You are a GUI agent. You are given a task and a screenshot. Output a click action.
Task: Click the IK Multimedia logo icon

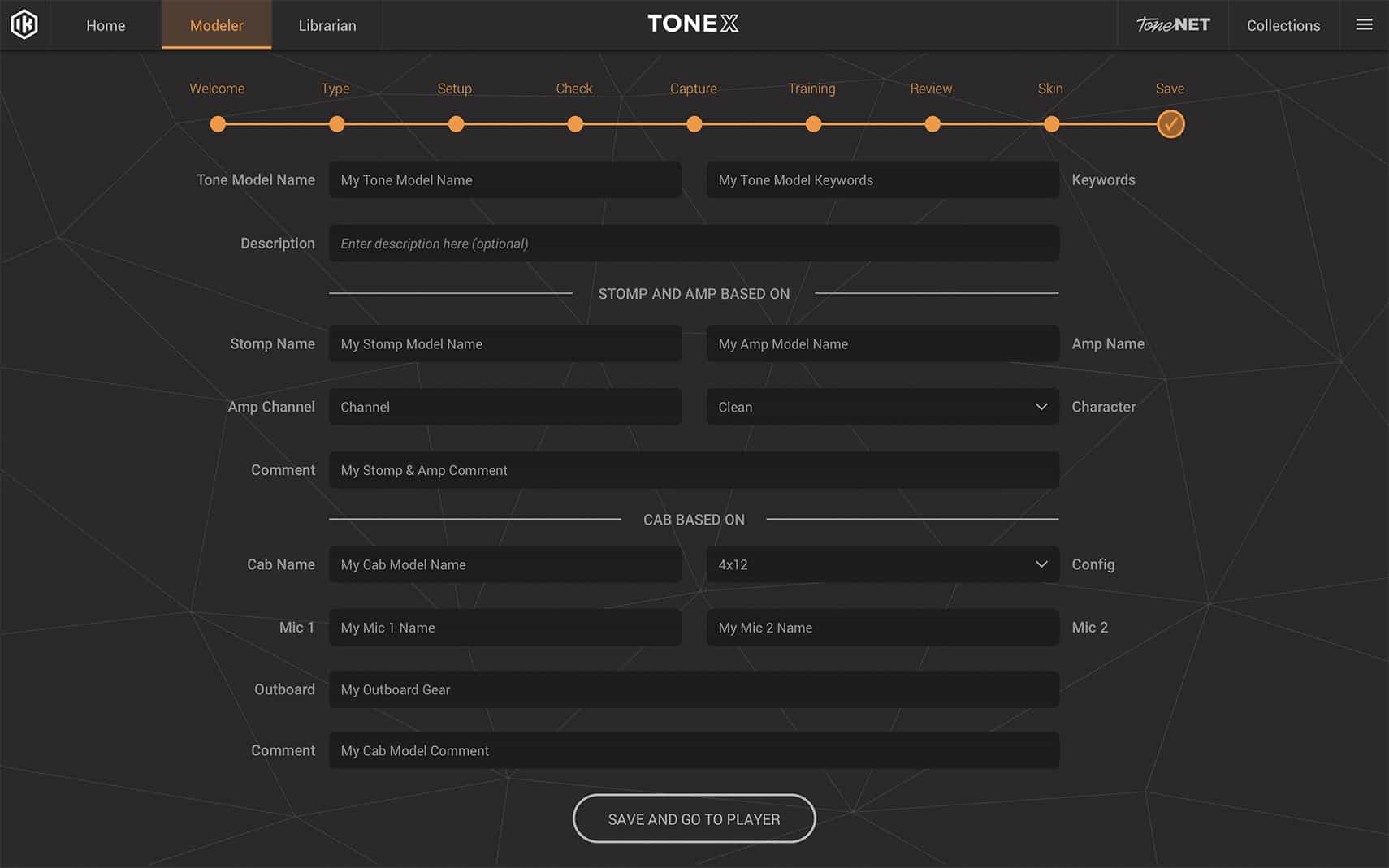point(24,24)
